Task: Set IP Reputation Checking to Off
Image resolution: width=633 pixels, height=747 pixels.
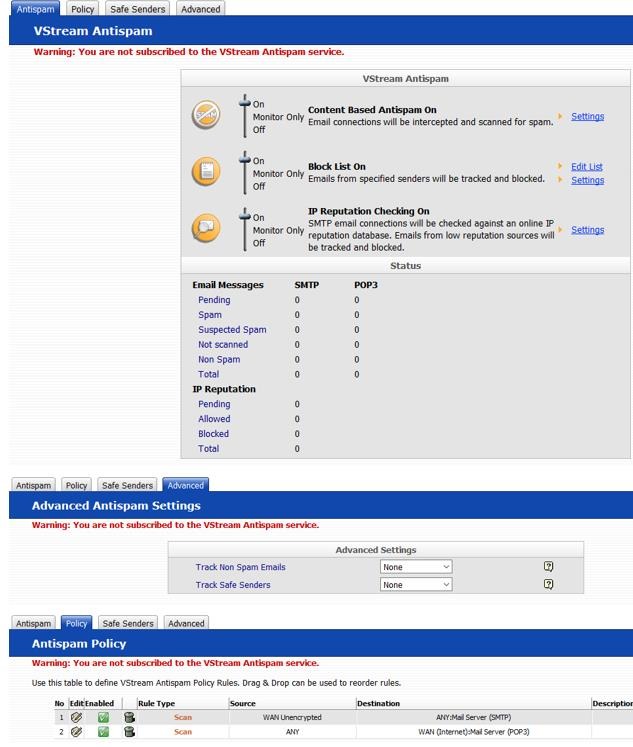Action: pyautogui.click(x=259, y=243)
